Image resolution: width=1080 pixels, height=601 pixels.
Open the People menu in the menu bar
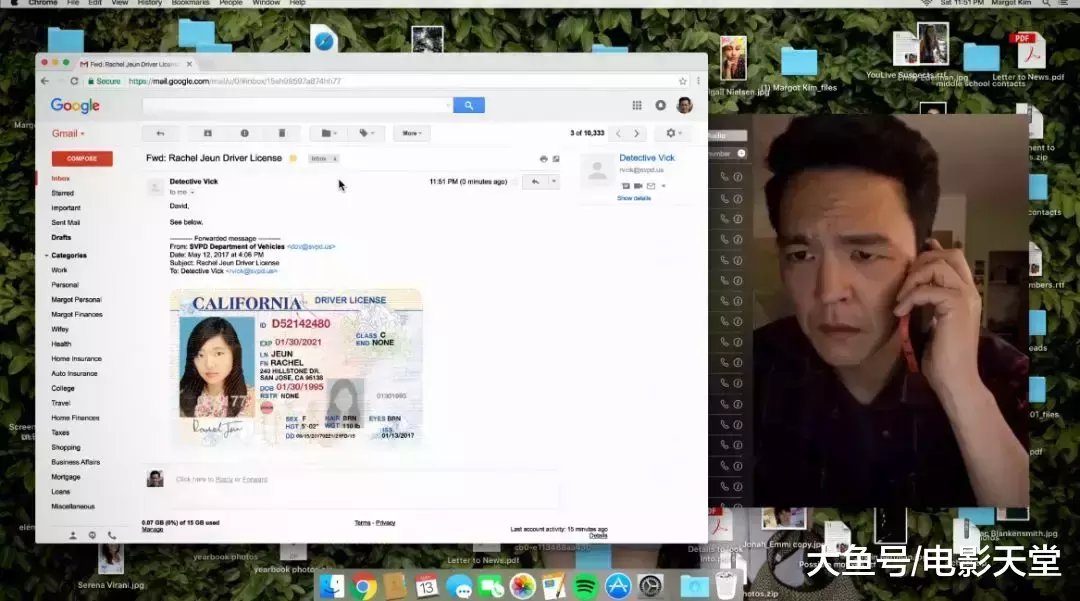click(x=231, y=3)
